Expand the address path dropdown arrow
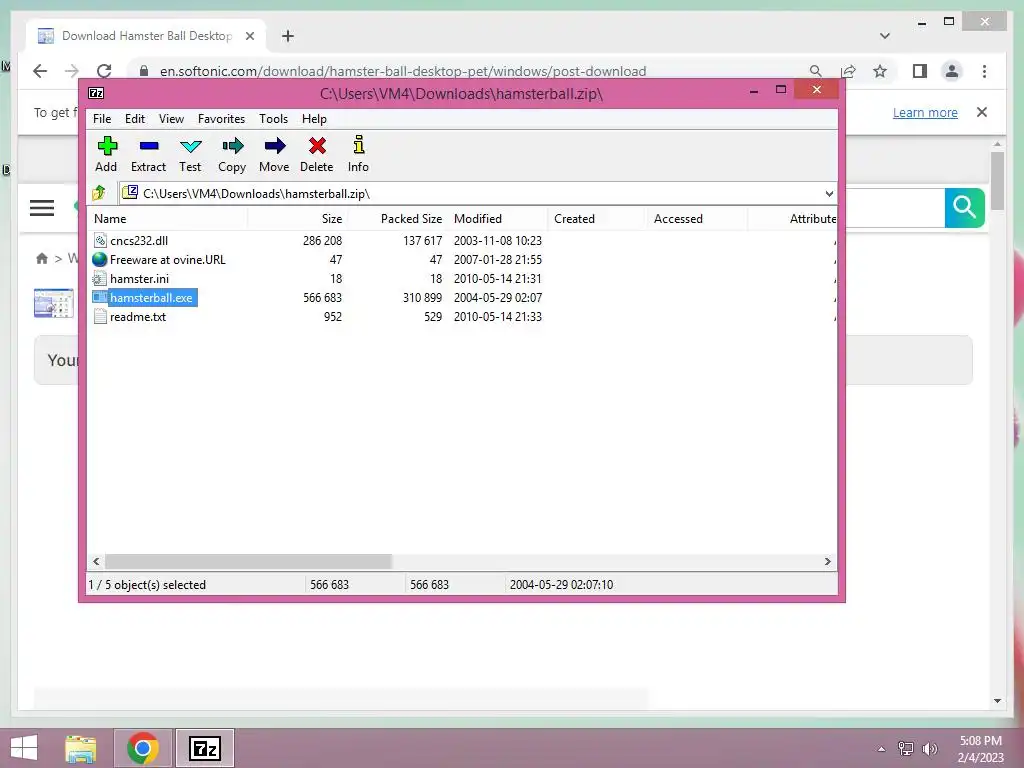This screenshot has width=1024, height=768. [x=829, y=193]
